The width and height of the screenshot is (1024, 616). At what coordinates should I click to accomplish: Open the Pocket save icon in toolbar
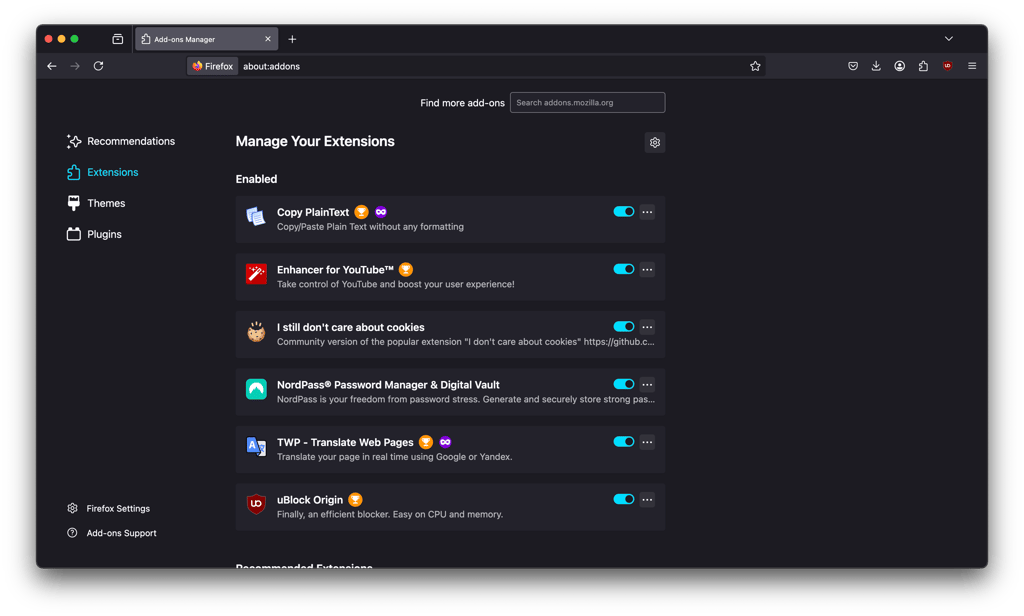(x=853, y=66)
